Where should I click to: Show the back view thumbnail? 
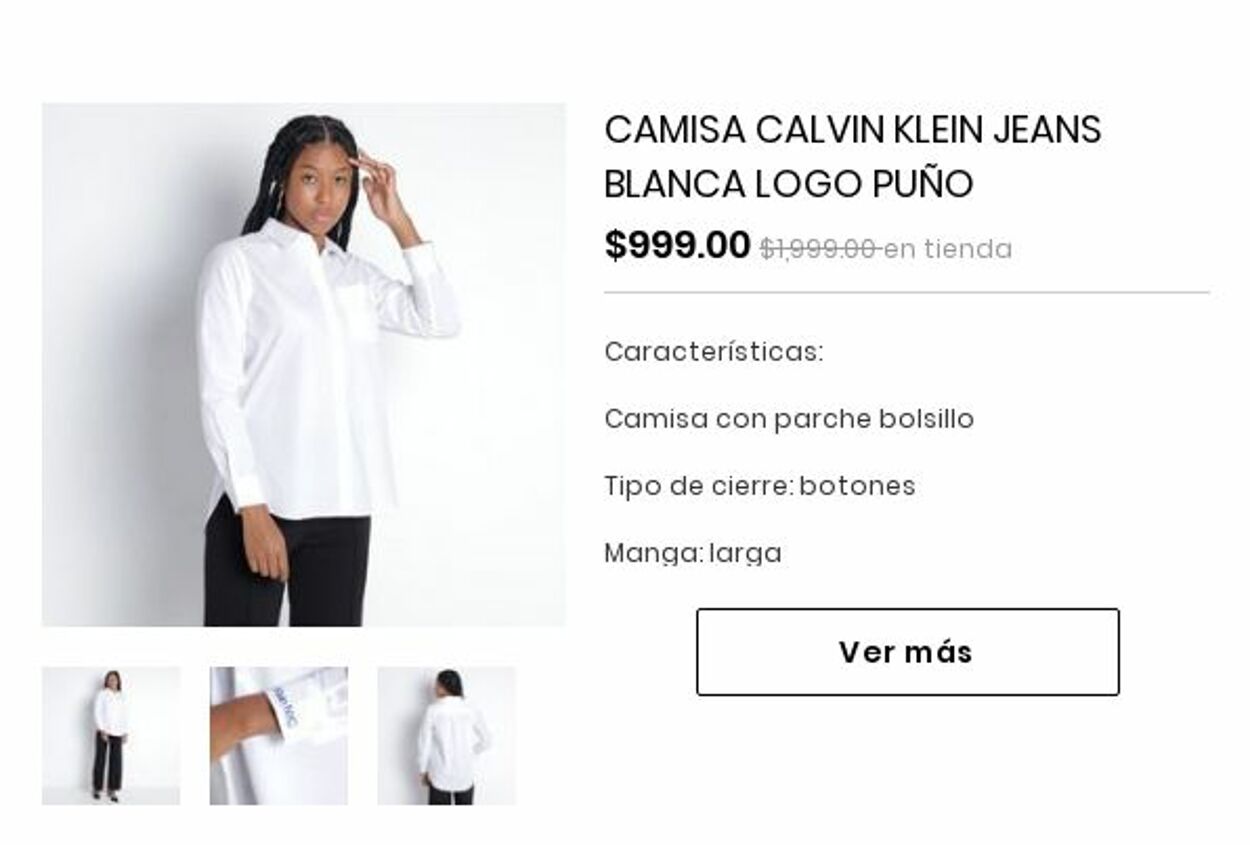point(446,736)
